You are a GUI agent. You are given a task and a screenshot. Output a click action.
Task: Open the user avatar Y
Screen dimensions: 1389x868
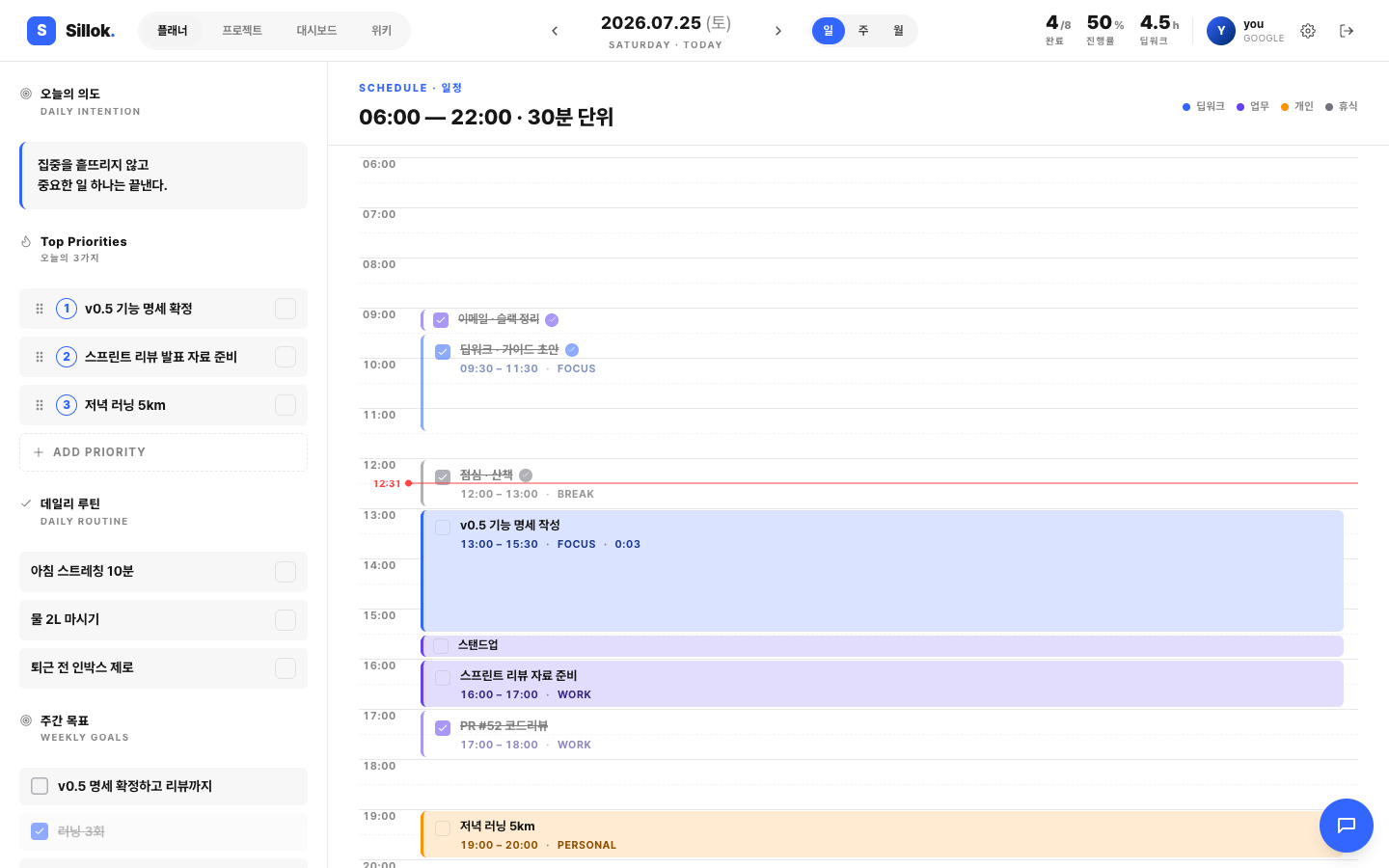coord(1221,31)
